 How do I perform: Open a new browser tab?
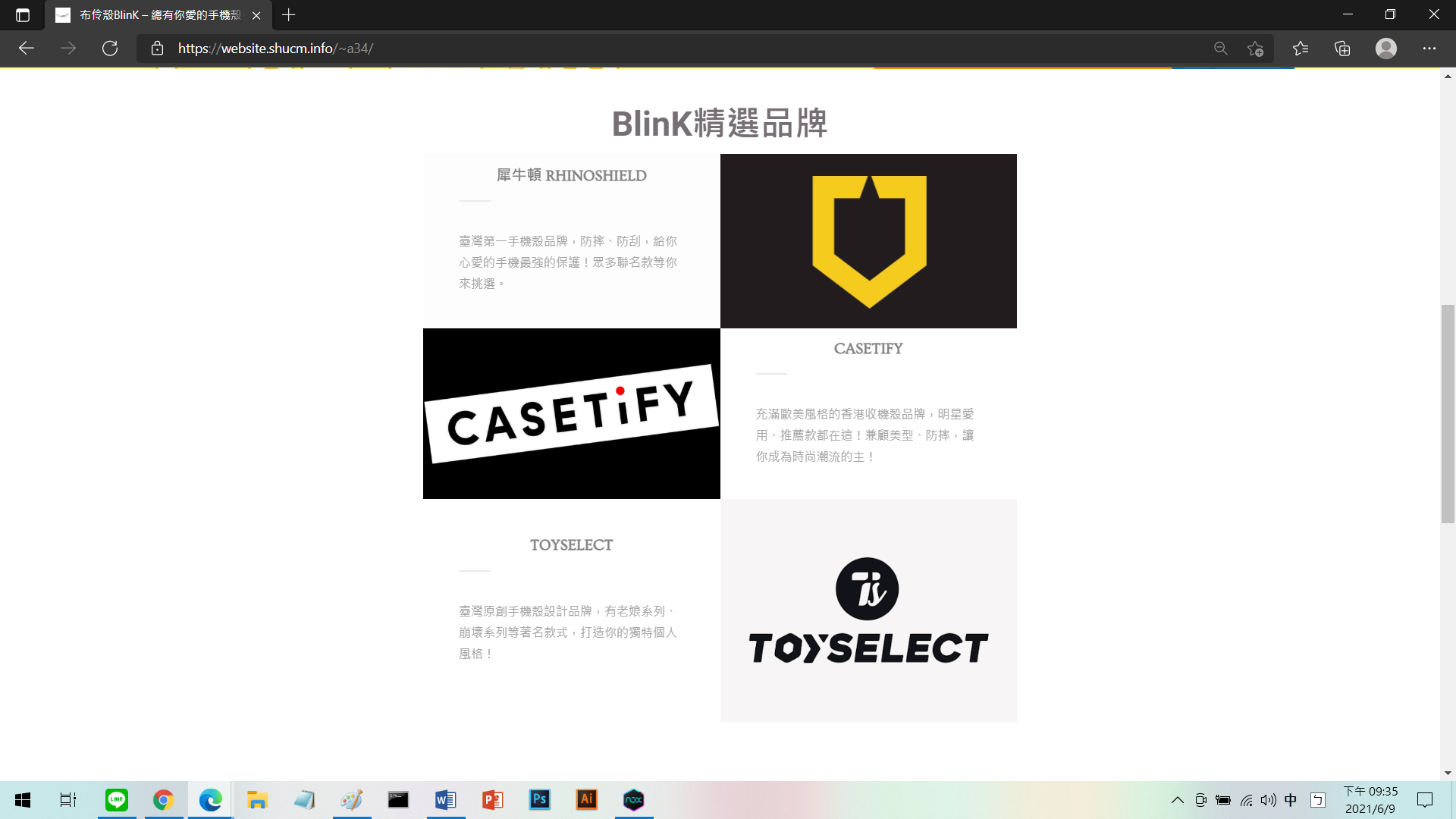pyautogui.click(x=288, y=15)
